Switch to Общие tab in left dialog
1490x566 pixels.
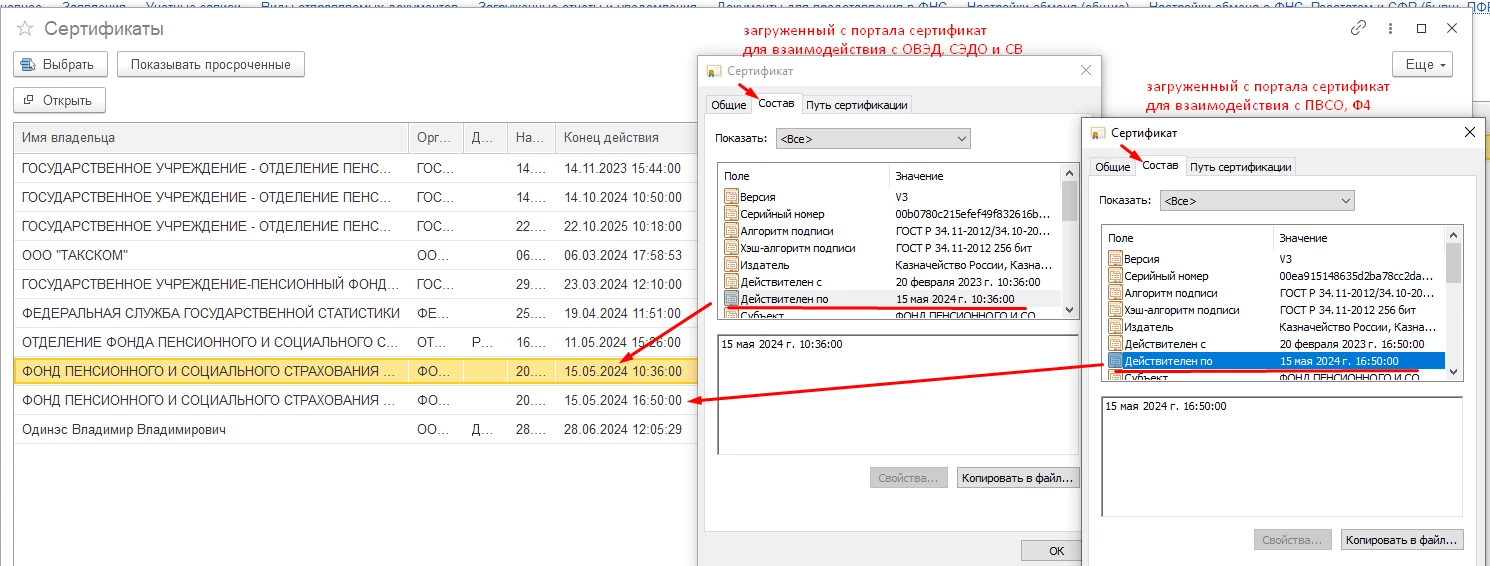(728, 105)
